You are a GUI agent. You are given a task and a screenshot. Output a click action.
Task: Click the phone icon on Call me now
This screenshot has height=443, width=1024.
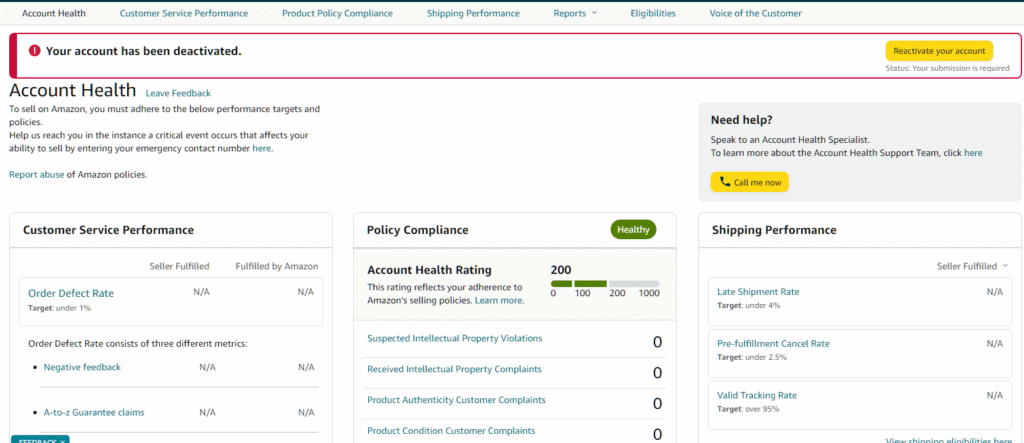pos(725,182)
